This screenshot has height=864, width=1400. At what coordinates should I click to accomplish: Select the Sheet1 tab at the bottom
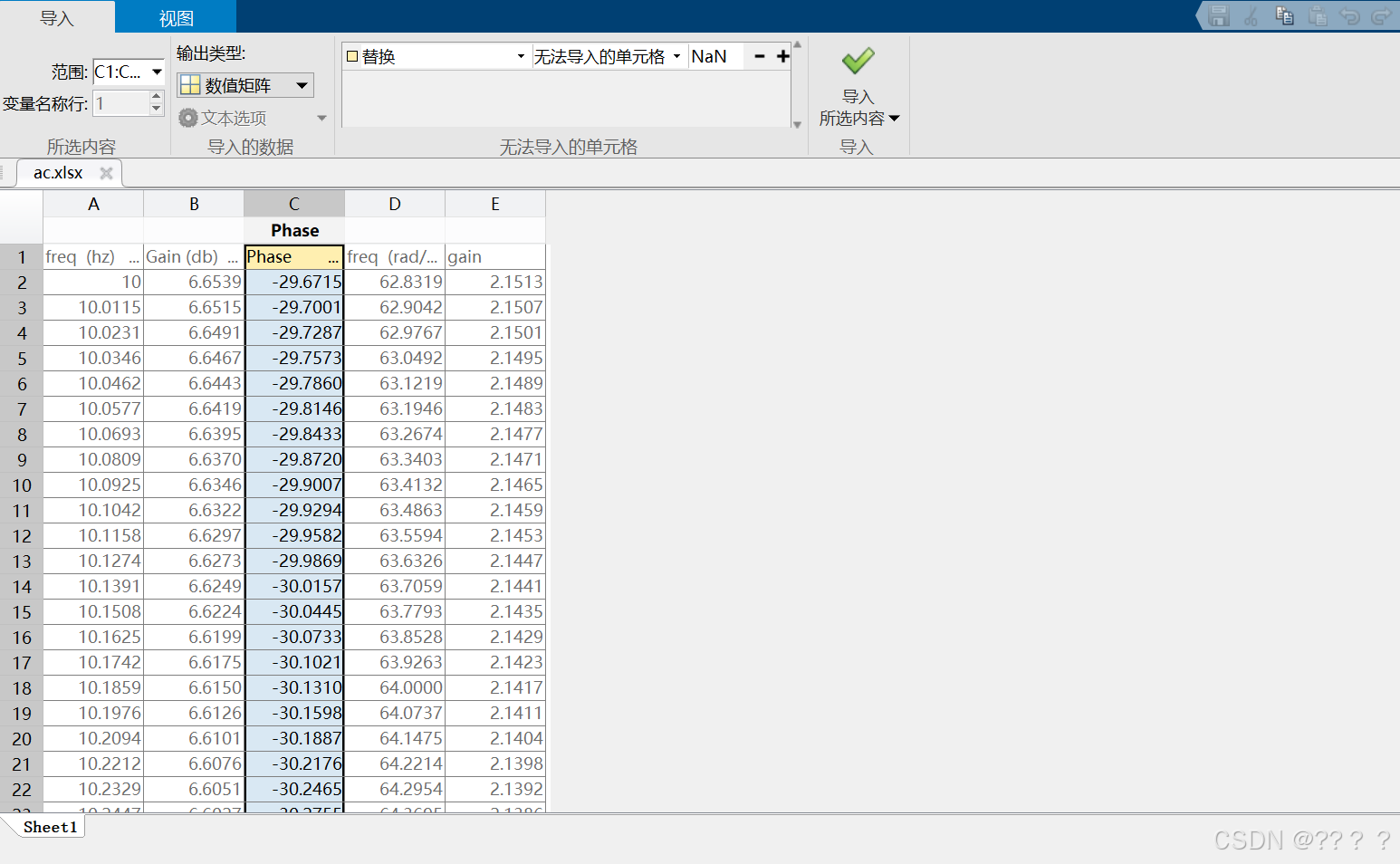pyautogui.click(x=49, y=826)
